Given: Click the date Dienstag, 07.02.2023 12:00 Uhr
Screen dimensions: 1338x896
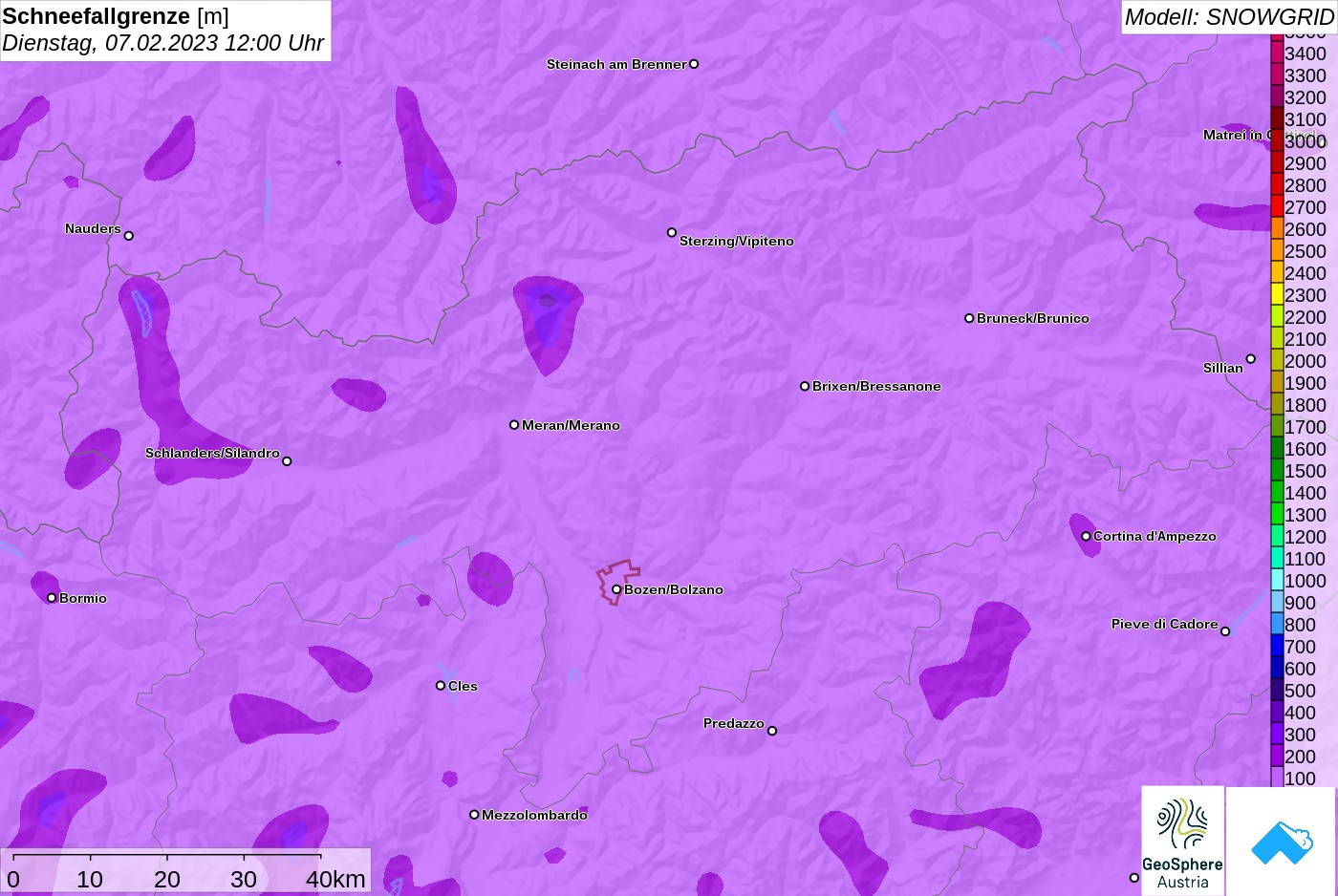Looking at the screenshot, I should click(x=163, y=43).
